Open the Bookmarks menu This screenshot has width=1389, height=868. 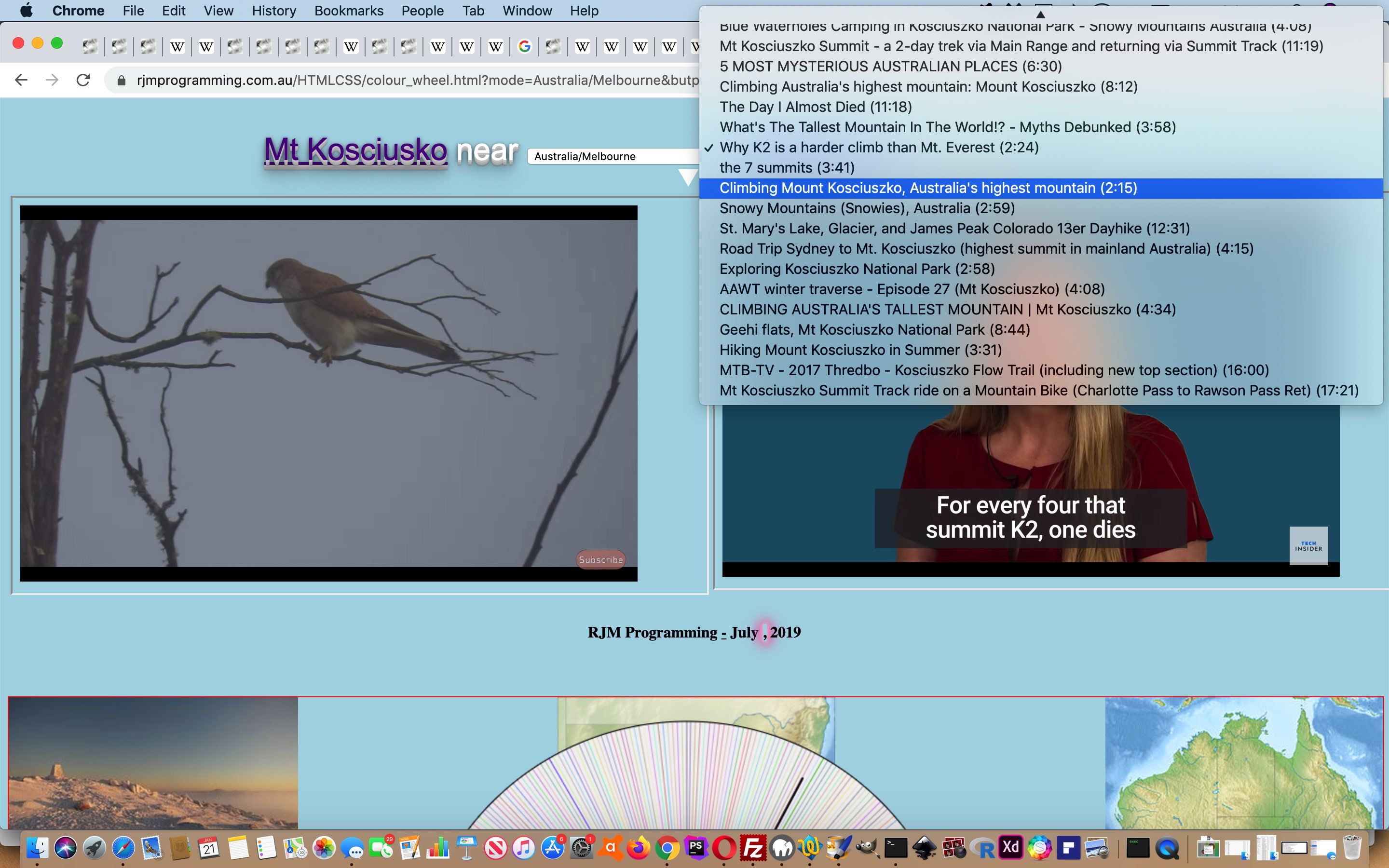[x=348, y=10]
